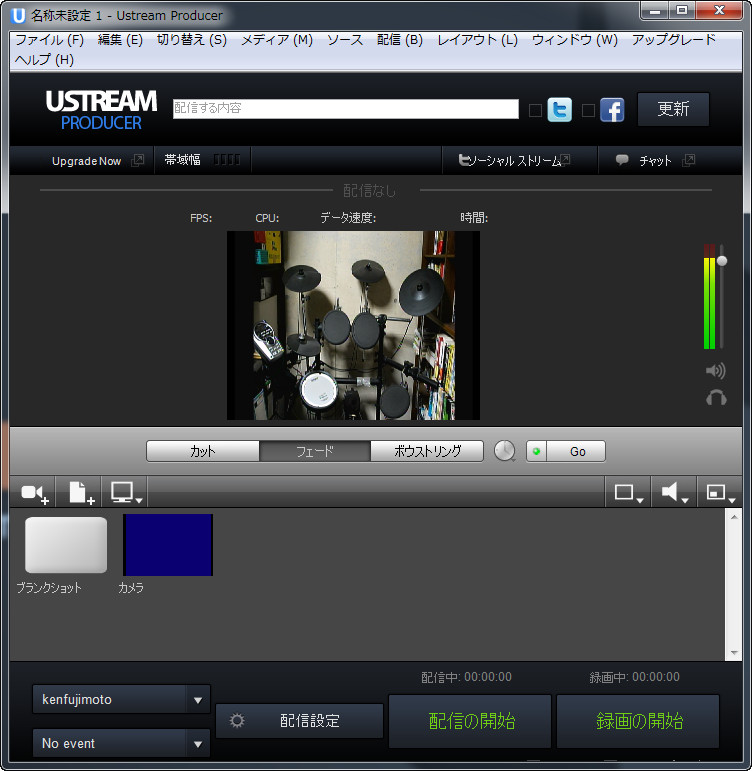The width and height of the screenshot is (752, 771).
Task: Open the kenfujimoto channel dropdown
Action: (x=121, y=699)
